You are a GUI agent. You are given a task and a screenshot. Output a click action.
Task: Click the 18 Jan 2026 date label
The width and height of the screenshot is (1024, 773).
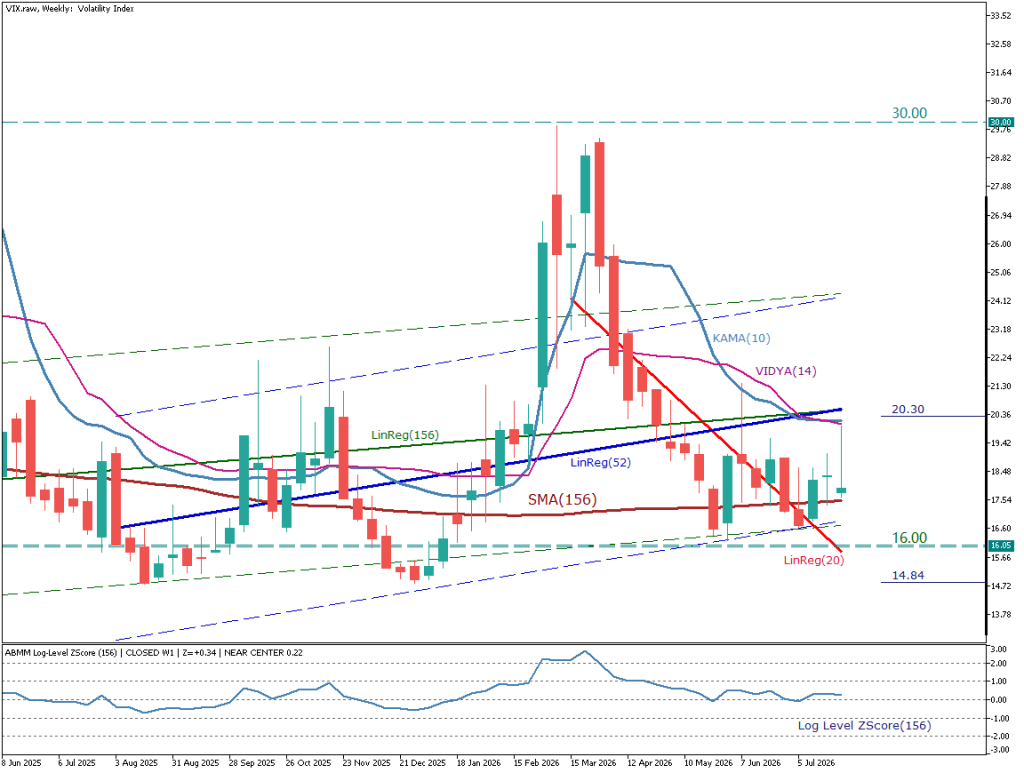pos(479,763)
